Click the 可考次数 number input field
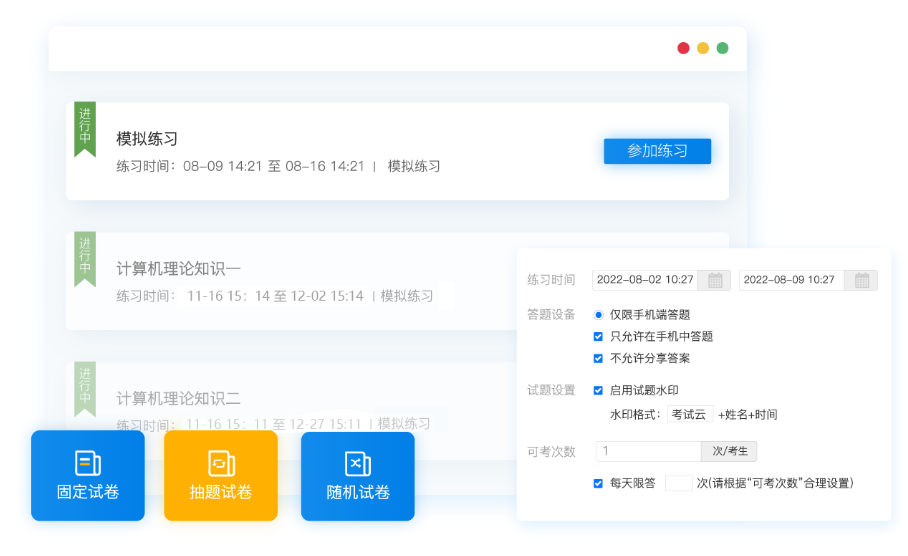The width and height of the screenshot is (908, 556). pyautogui.click(x=647, y=451)
